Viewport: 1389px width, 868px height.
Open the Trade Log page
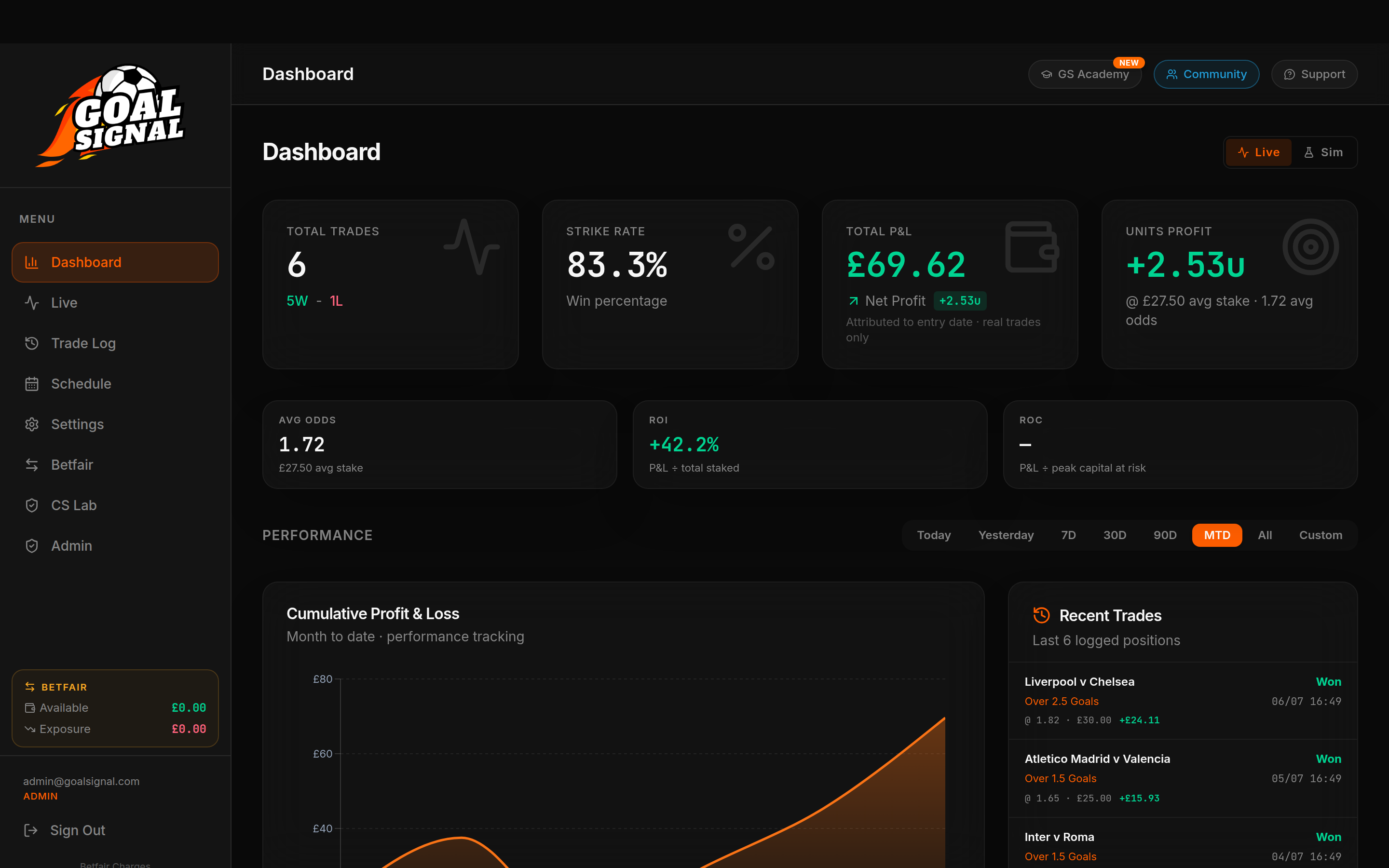click(115, 343)
